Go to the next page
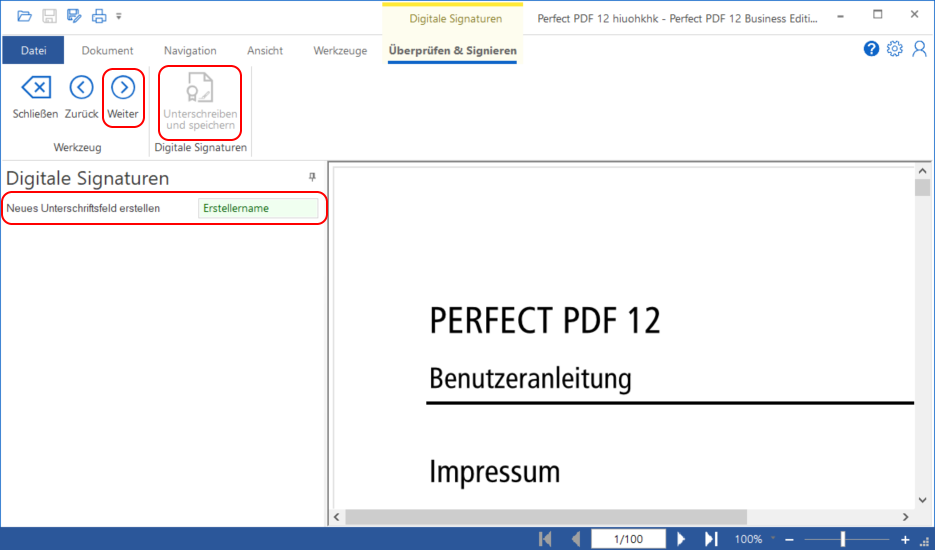 coord(681,539)
